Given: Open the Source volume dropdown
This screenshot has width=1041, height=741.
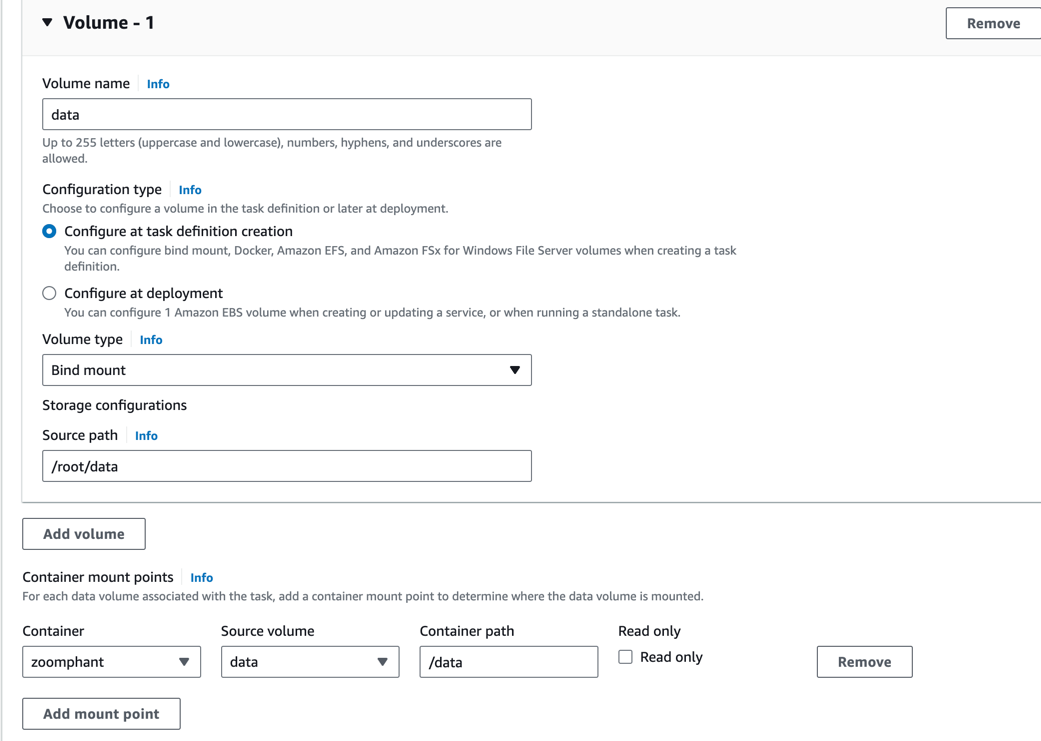Looking at the screenshot, I should [309, 662].
